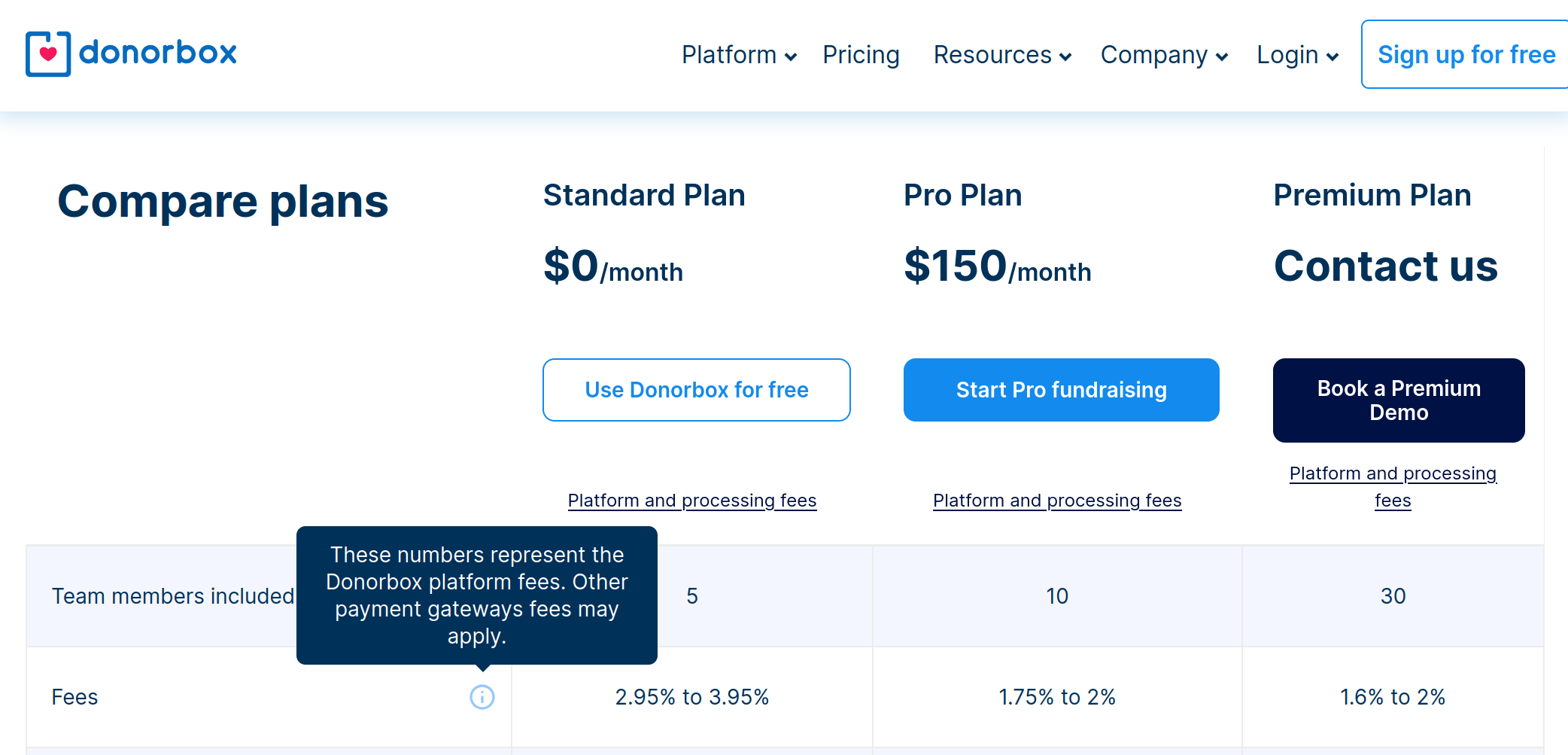Select Platform in the top navigation bar
1568x755 pixels.
click(x=730, y=54)
